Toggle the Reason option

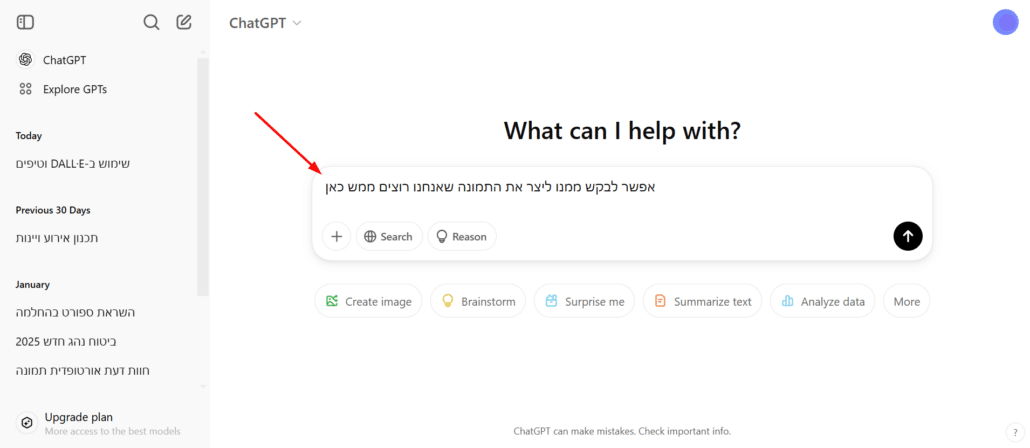pos(462,236)
